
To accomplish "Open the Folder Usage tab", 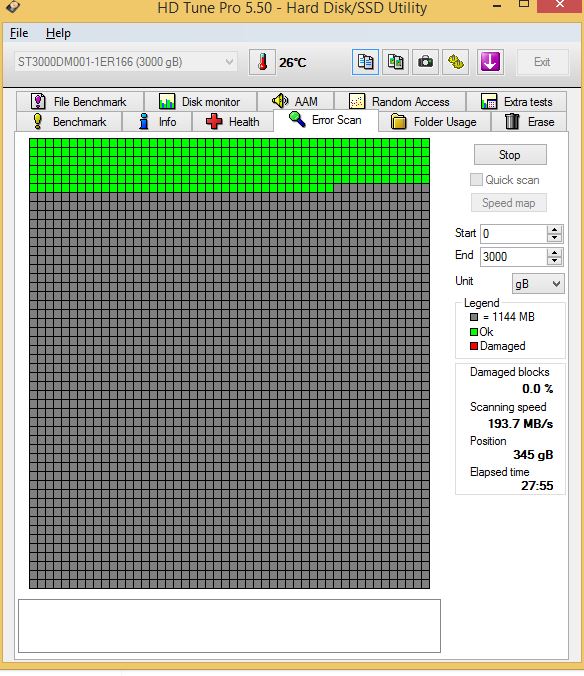I will [434, 122].
